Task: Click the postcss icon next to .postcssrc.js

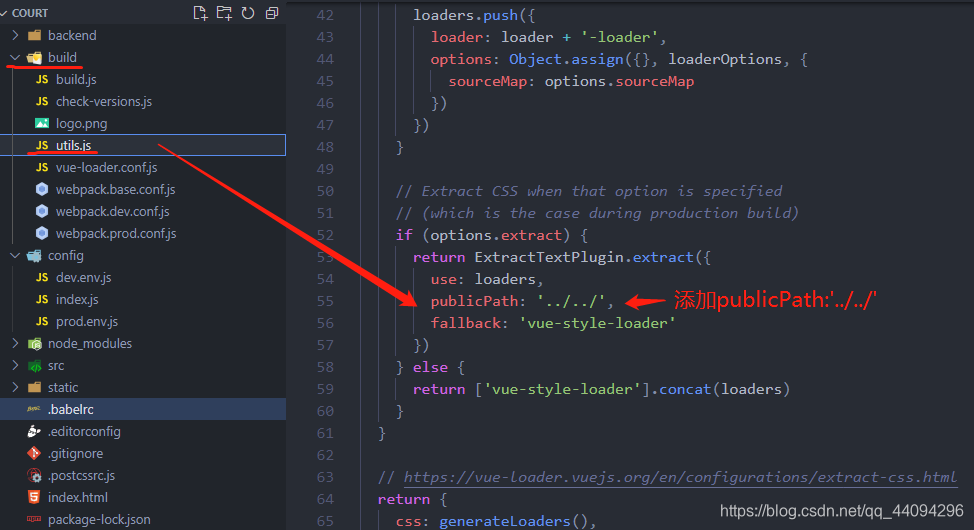Action: [34, 475]
